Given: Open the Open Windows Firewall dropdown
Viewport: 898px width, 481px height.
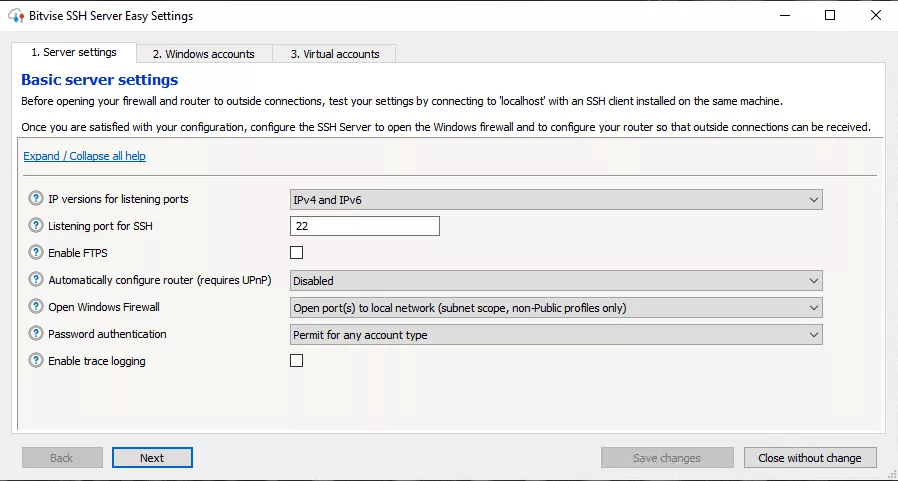Looking at the screenshot, I should (556, 308).
